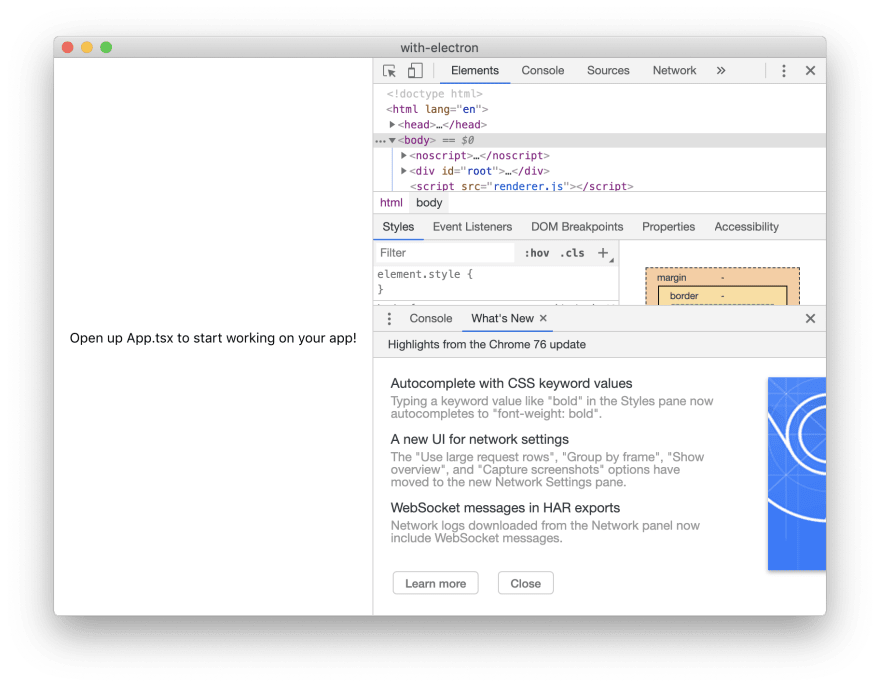Open the drawer three-dots menu
This screenshot has width=880, height=687.
click(x=389, y=319)
